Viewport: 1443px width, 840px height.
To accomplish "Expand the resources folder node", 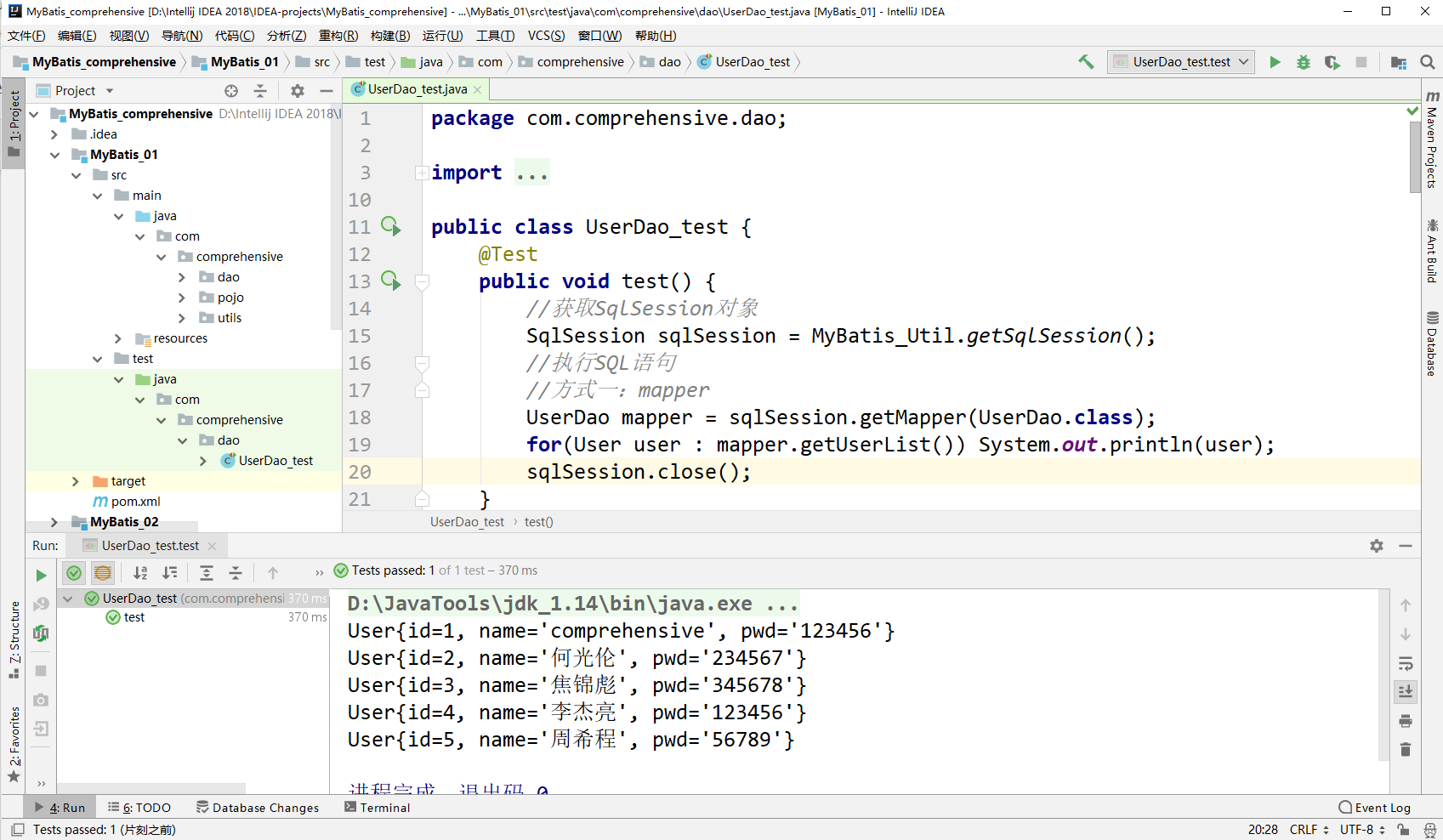I will 118,338.
